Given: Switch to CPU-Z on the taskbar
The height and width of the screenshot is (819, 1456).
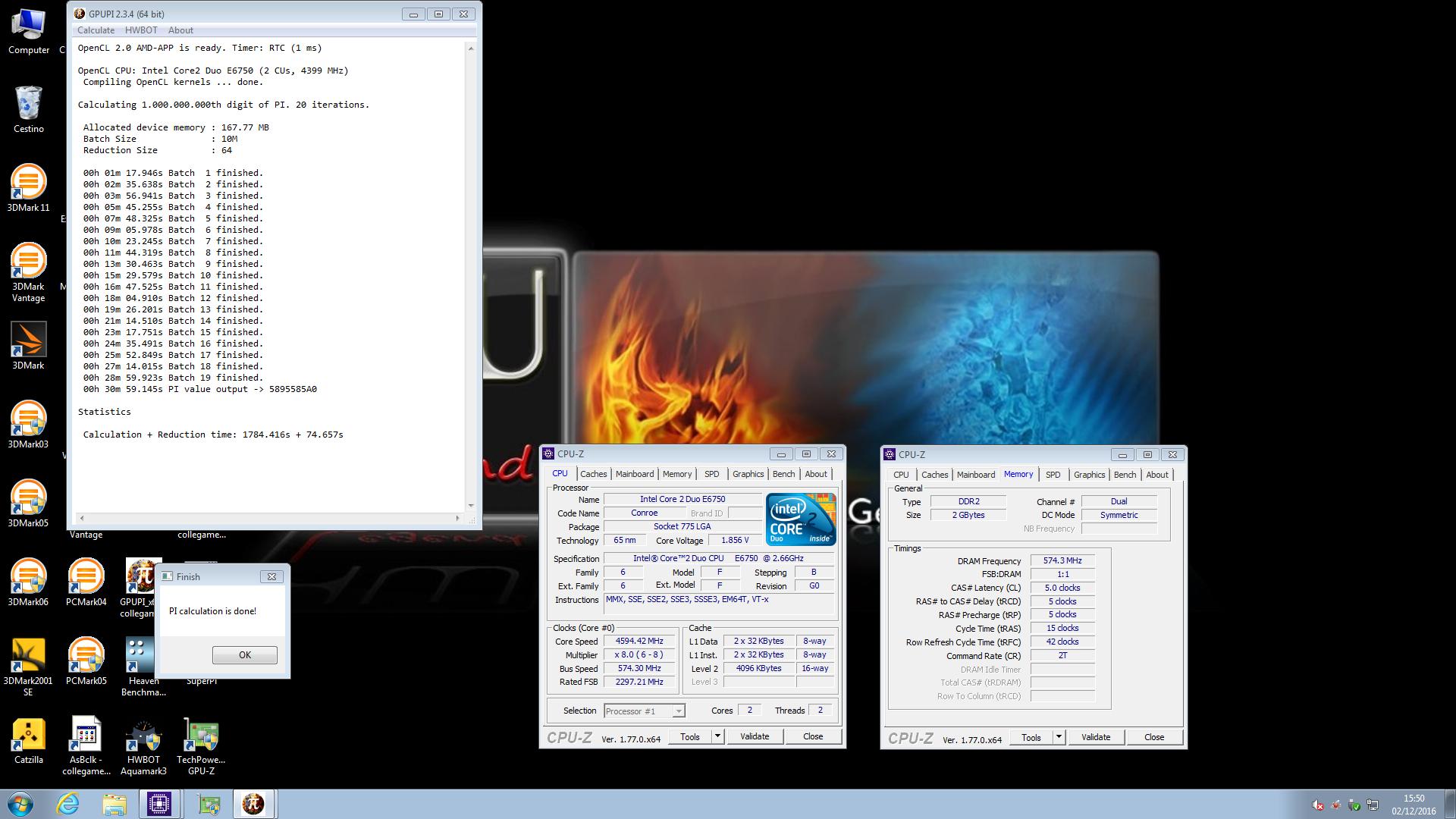Looking at the screenshot, I should [x=159, y=804].
